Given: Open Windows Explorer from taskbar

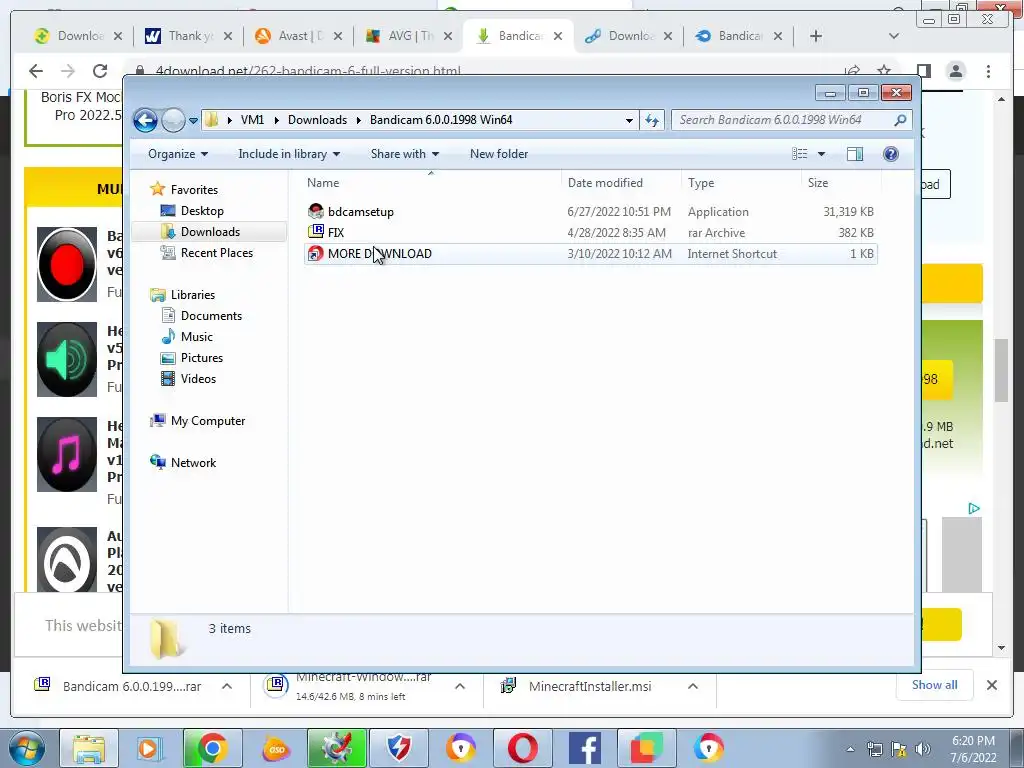Looking at the screenshot, I should click(x=89, y=748).
